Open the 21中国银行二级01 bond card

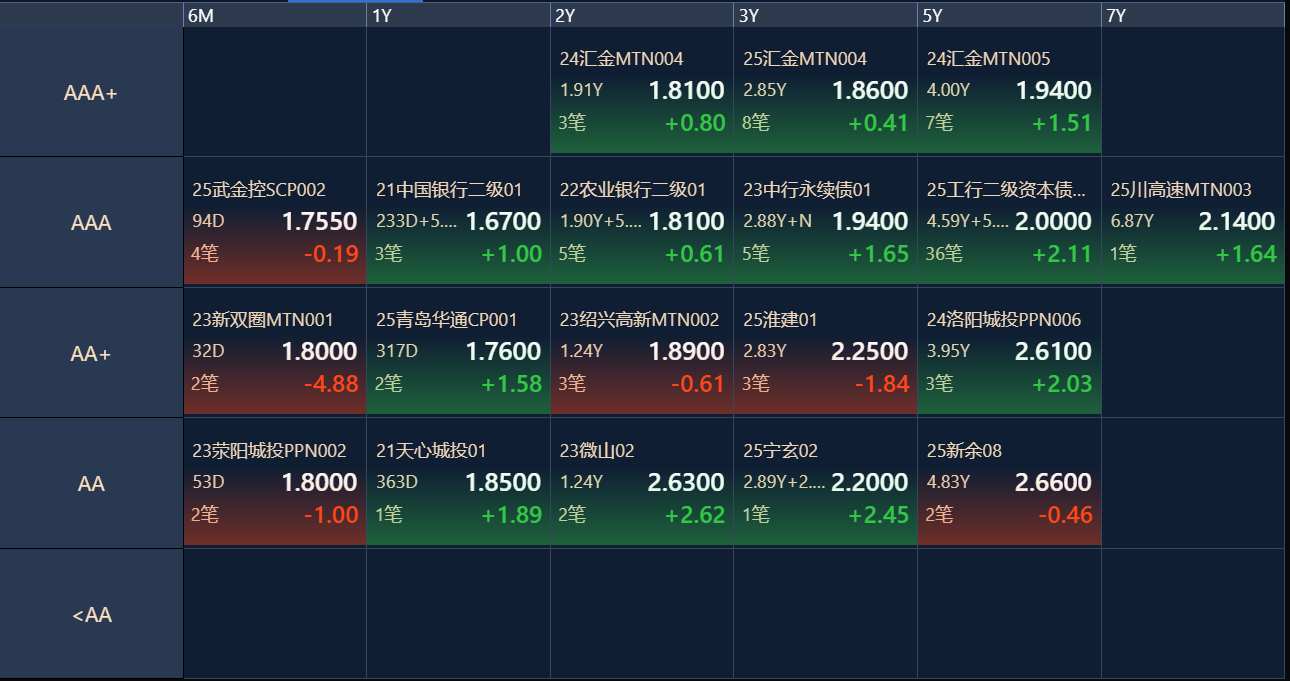click(458, 222)
